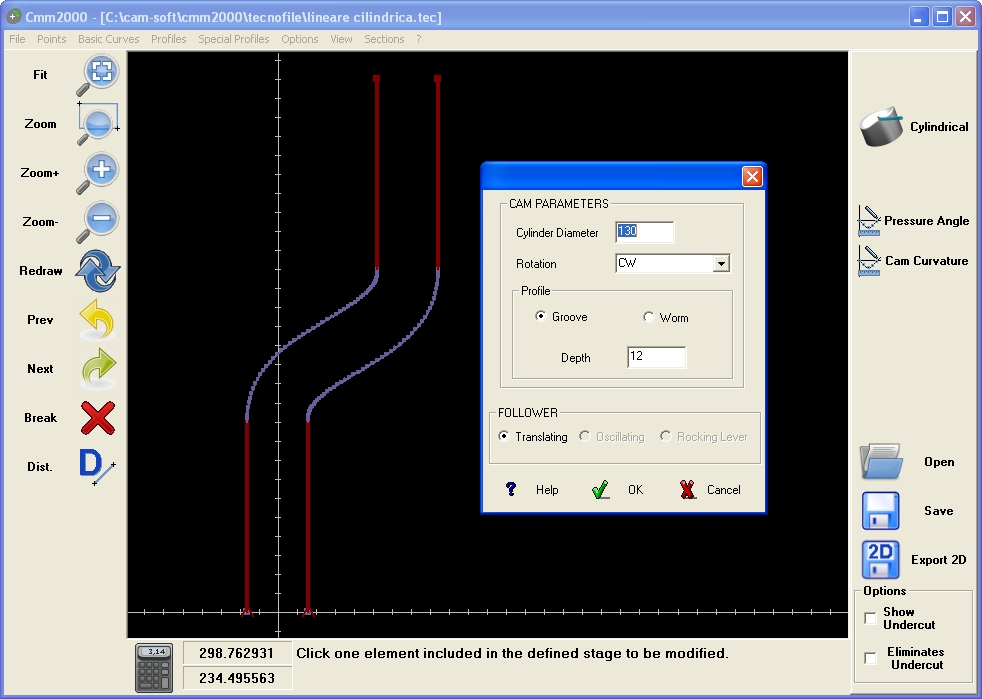Open the calculator icon in status bar
This screenshot has width=982, height=699.
[x=154, y=668]
